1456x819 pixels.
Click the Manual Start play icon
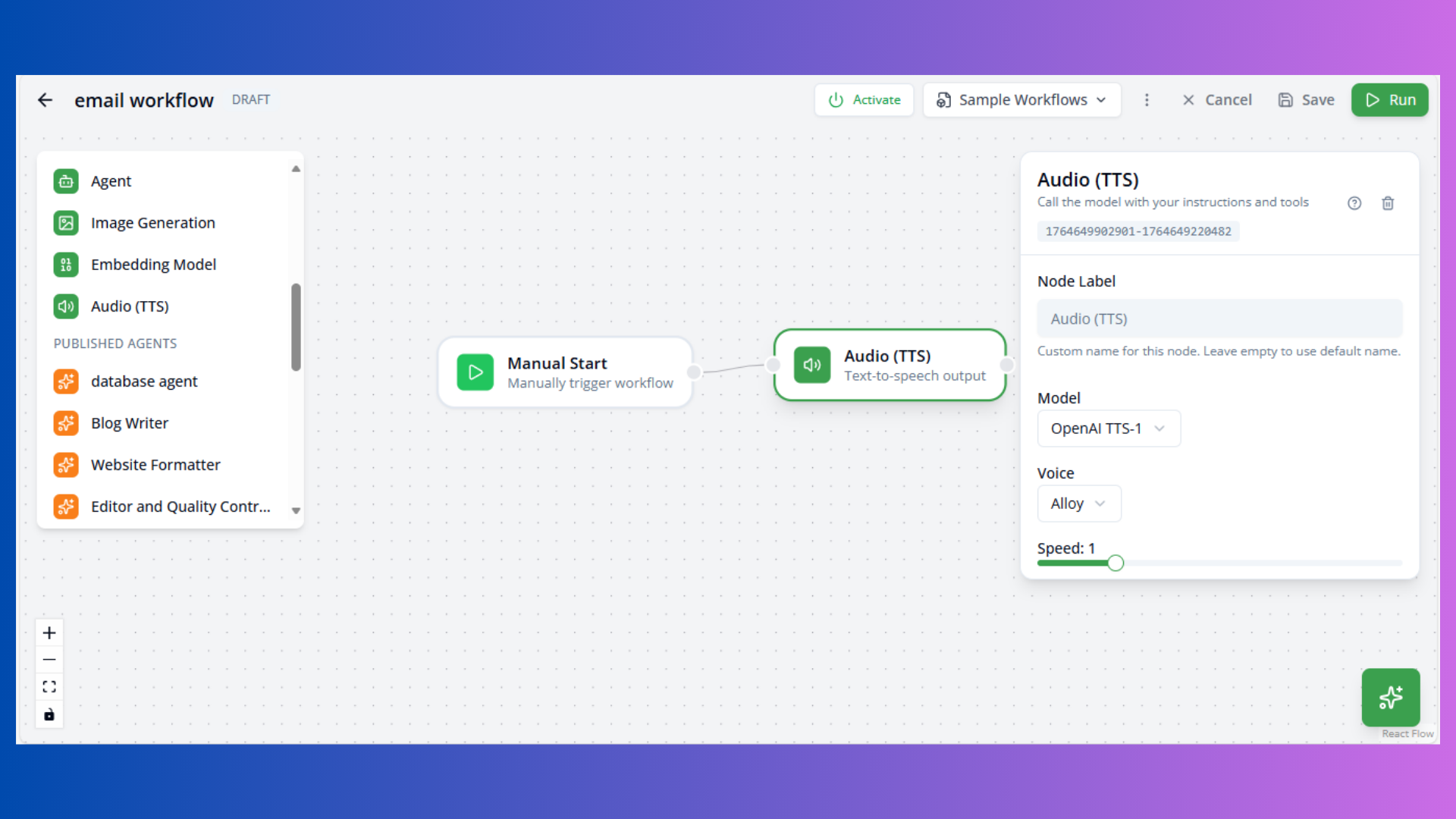coord(475,372)
